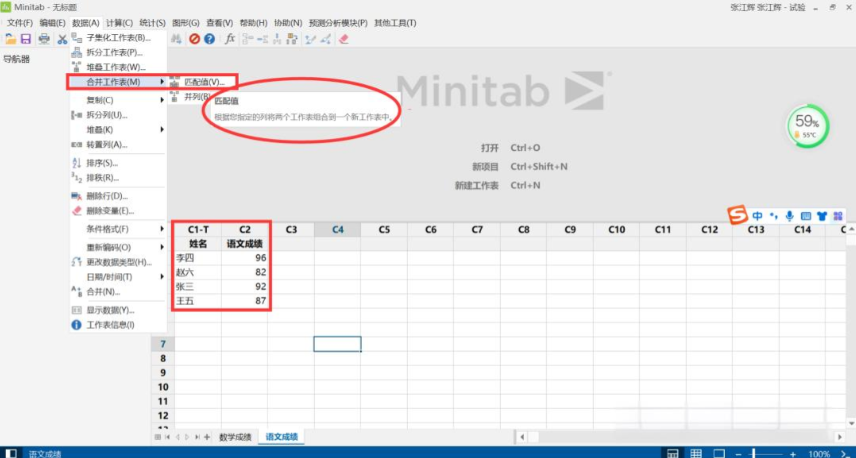
Task: Open the 文件(F) menu
Action: (20, 23)
